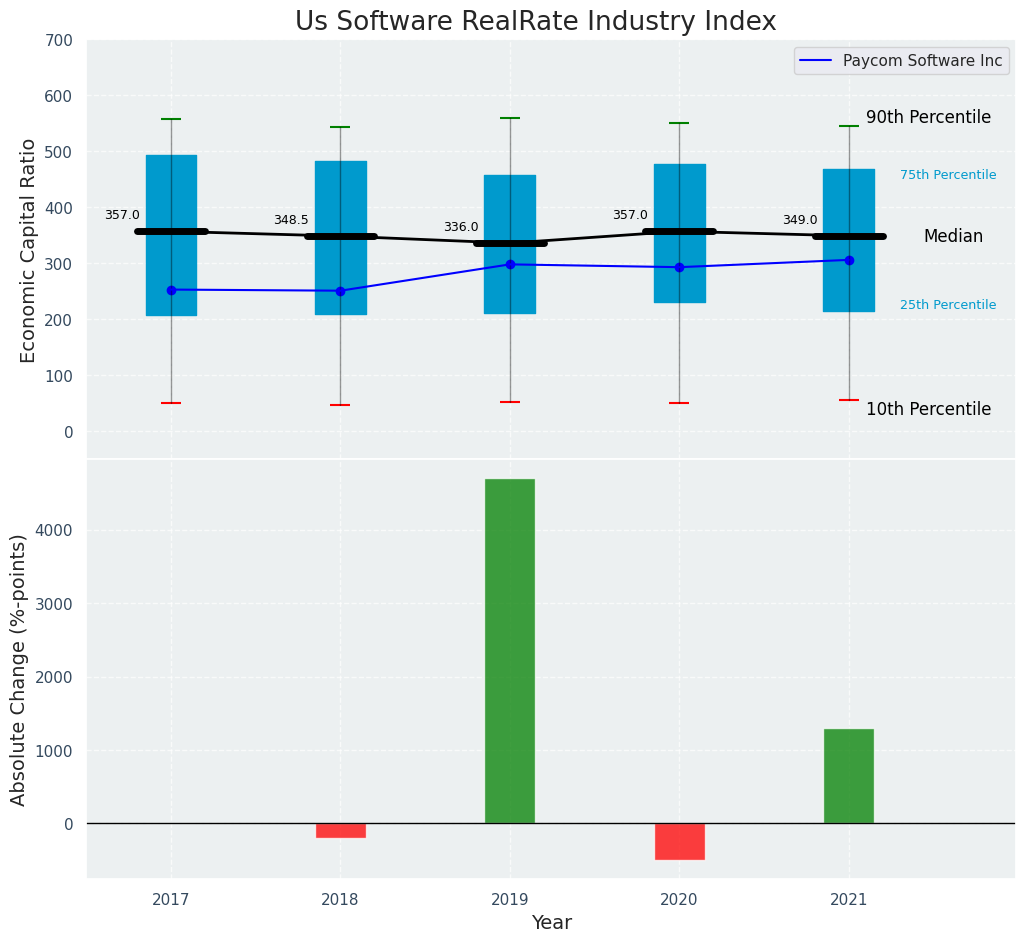This screenshot has width=1026, height=942.
Task: Click Paycom's 2021 data point marker
Action: [849, 260]
